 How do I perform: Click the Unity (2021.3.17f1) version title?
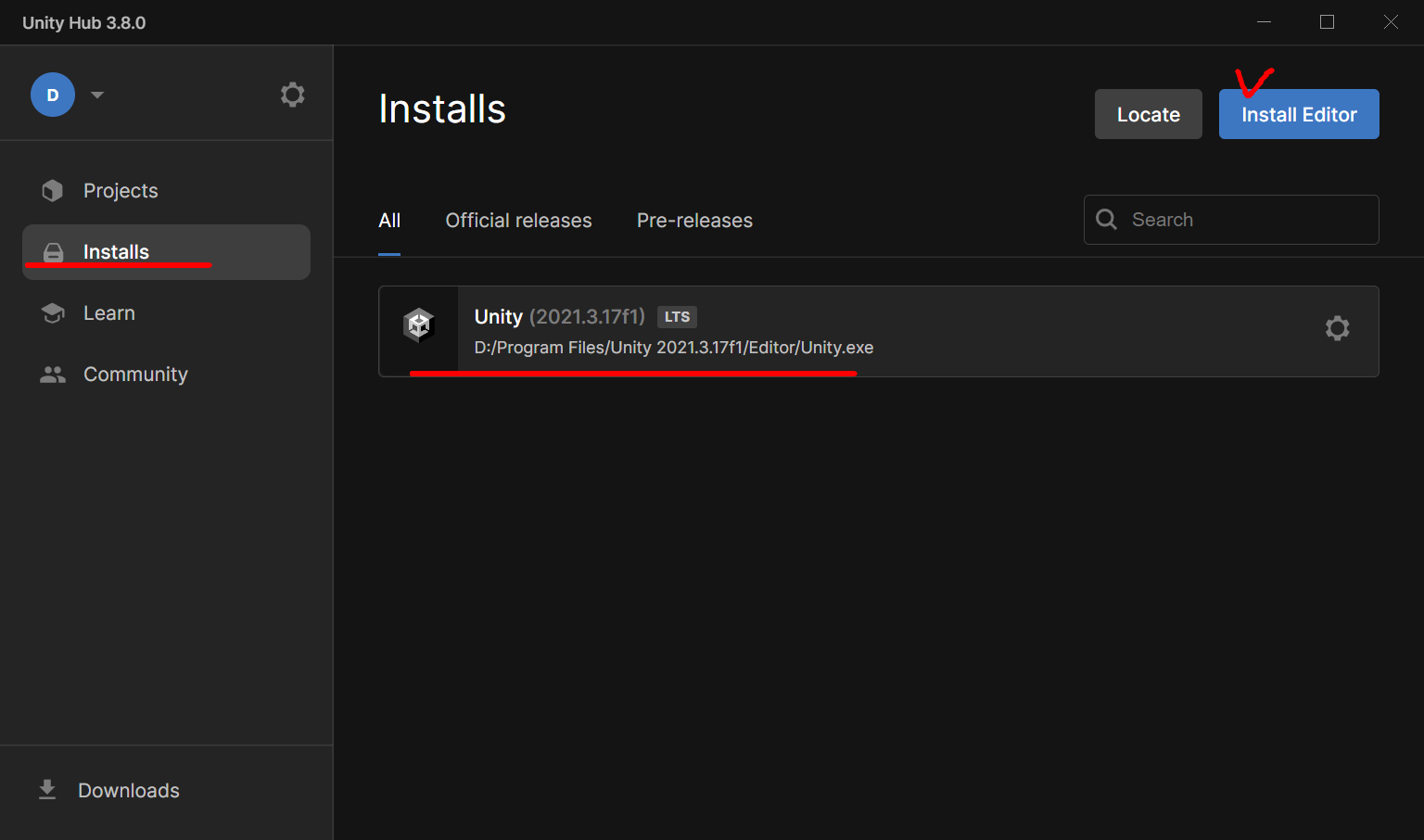[x=559, y=317]
